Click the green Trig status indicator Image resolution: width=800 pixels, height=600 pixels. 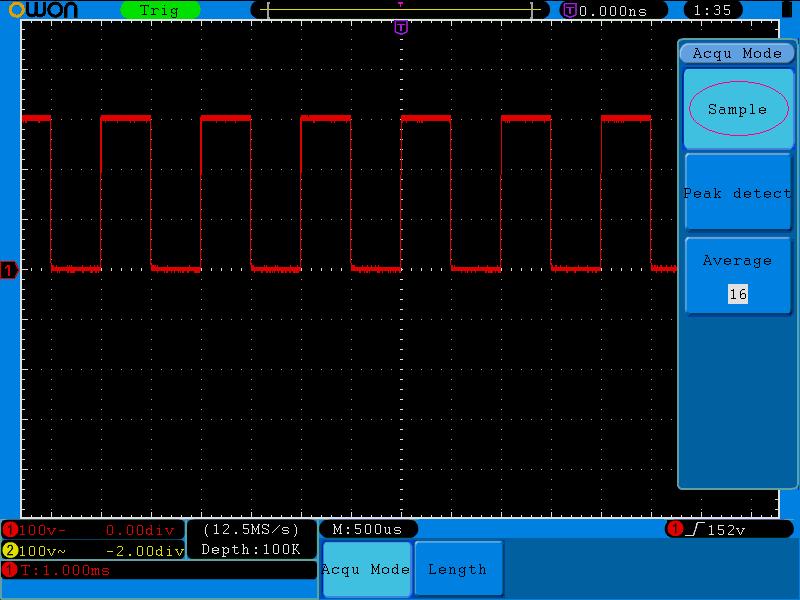click(160, 10)
